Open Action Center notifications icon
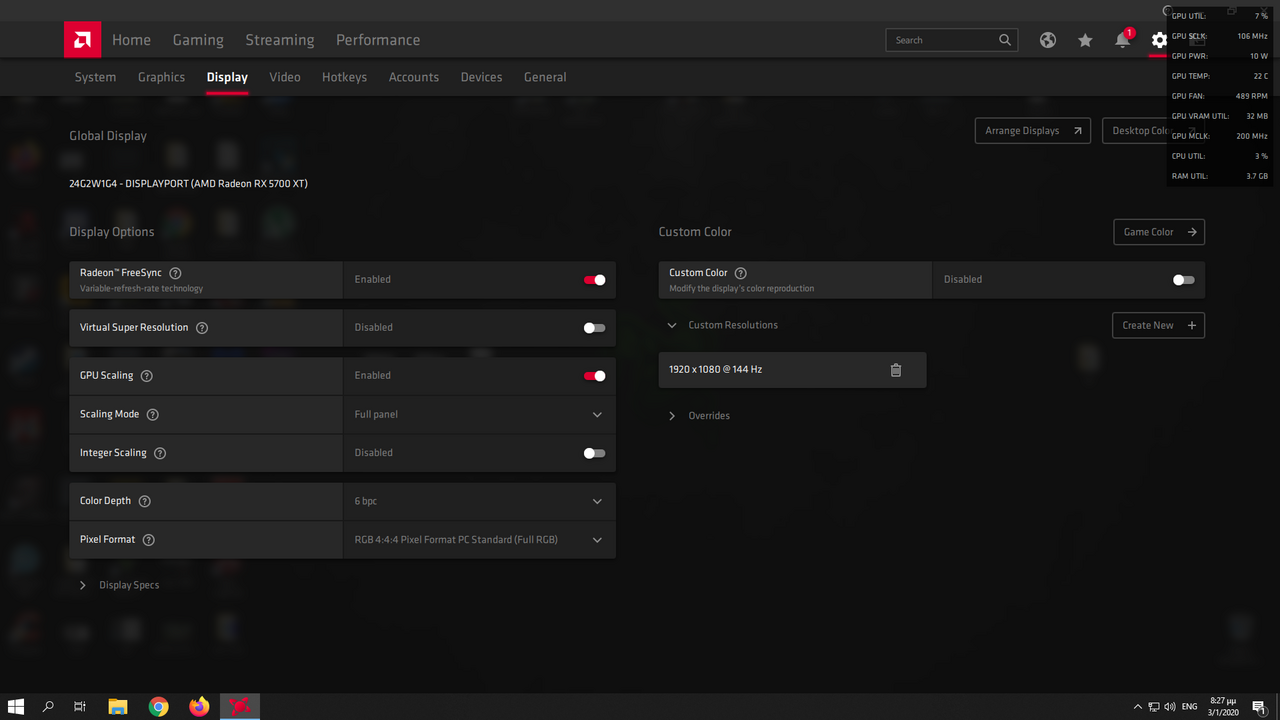Image resolution: width=1280 pixels, height=720 pixels. [x=1259, y=706]
